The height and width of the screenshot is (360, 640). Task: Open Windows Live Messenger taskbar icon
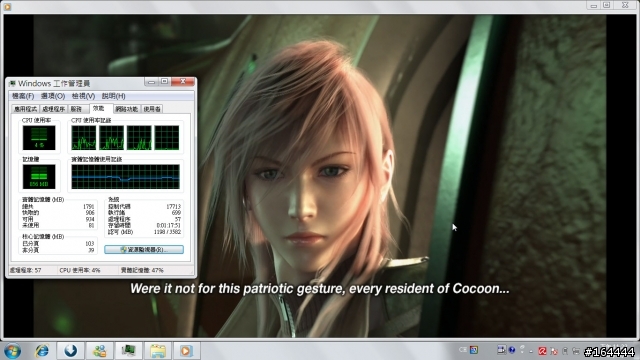click(99, 351)
